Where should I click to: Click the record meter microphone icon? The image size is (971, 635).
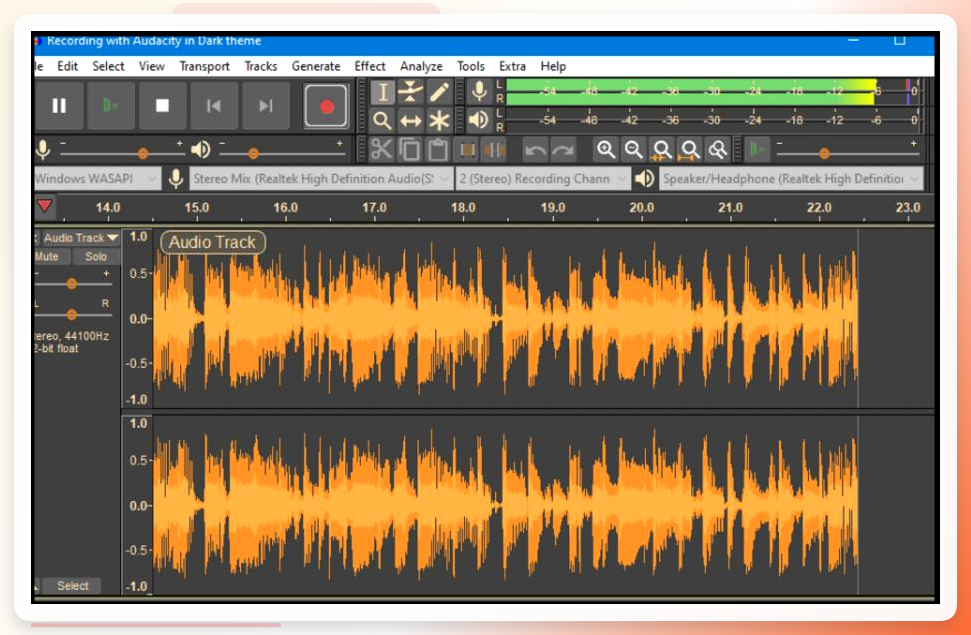tap(479, 92)
